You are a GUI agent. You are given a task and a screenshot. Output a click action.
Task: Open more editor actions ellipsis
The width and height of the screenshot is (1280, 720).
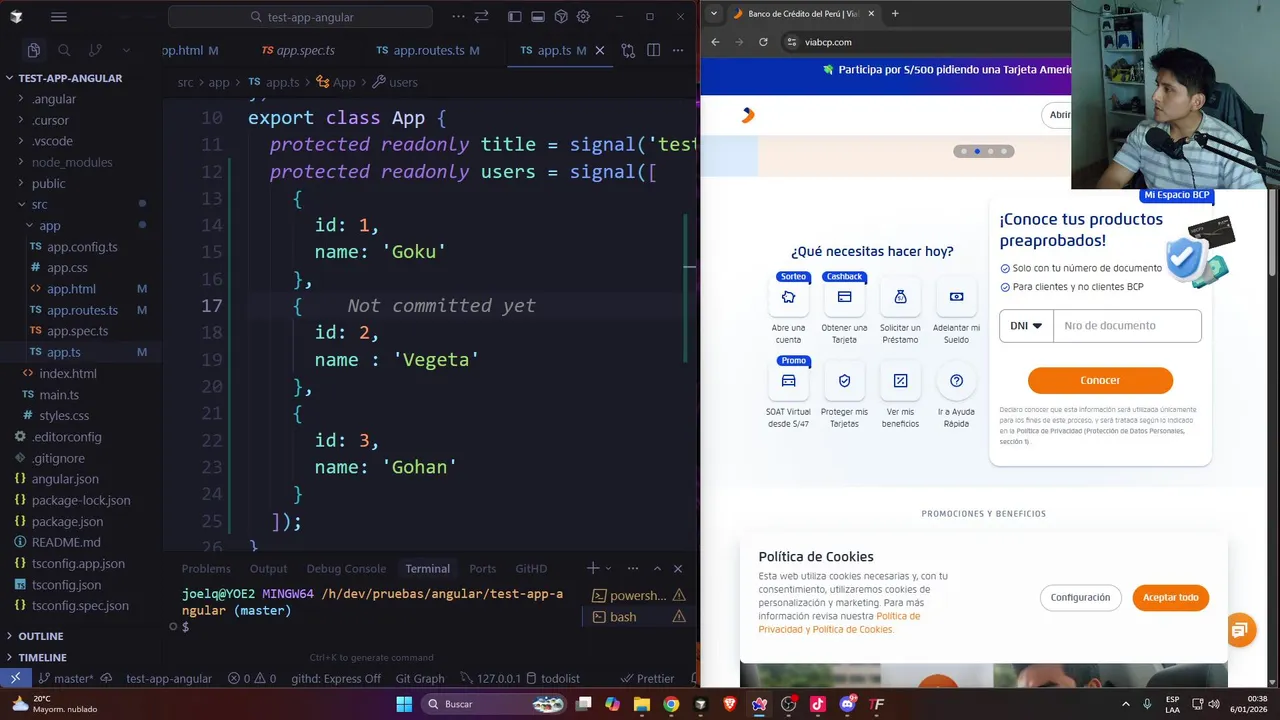click(x=679, y=50)
